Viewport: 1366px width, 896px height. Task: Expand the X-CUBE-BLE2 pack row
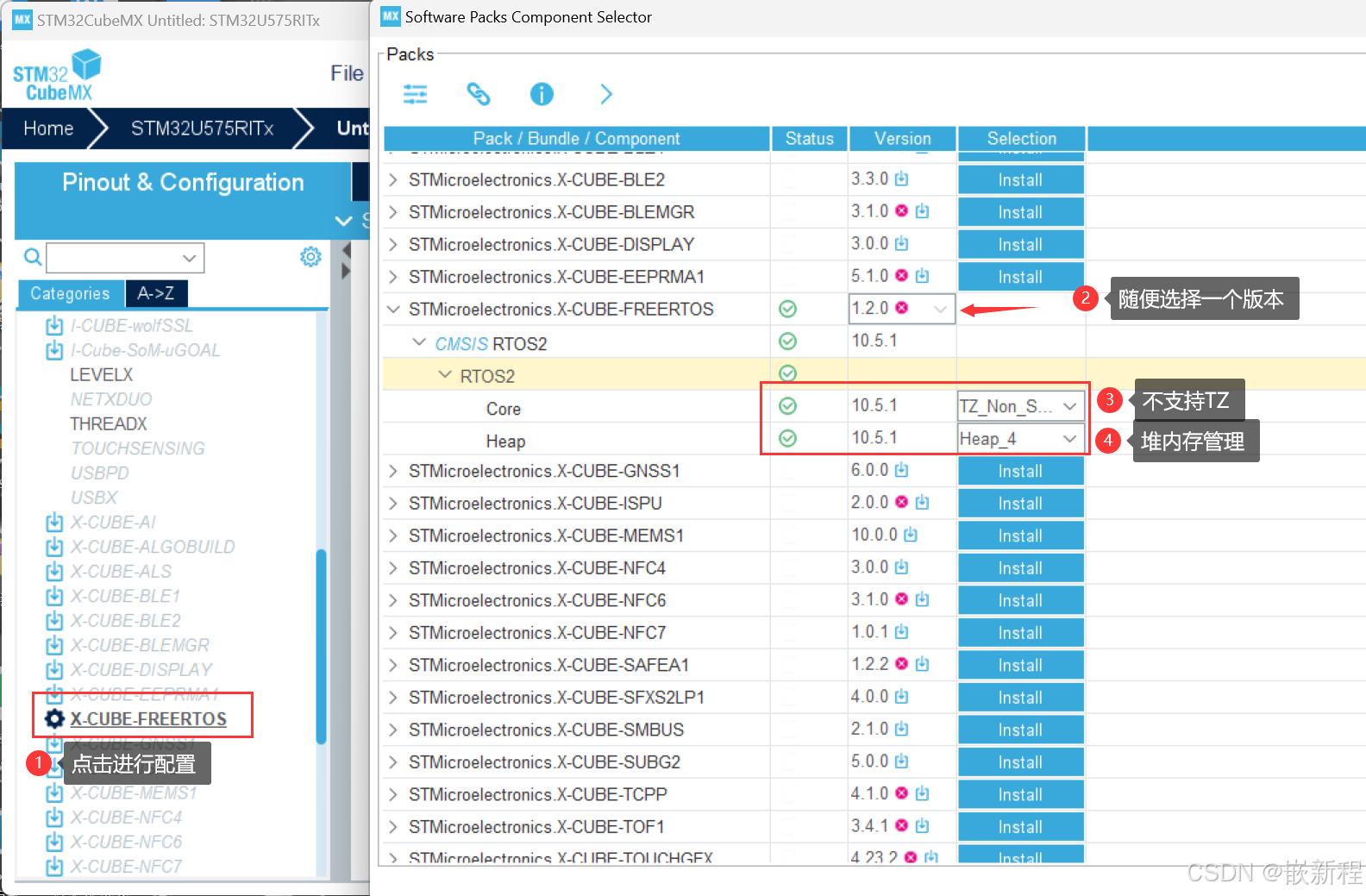click(x=393, y=179)
